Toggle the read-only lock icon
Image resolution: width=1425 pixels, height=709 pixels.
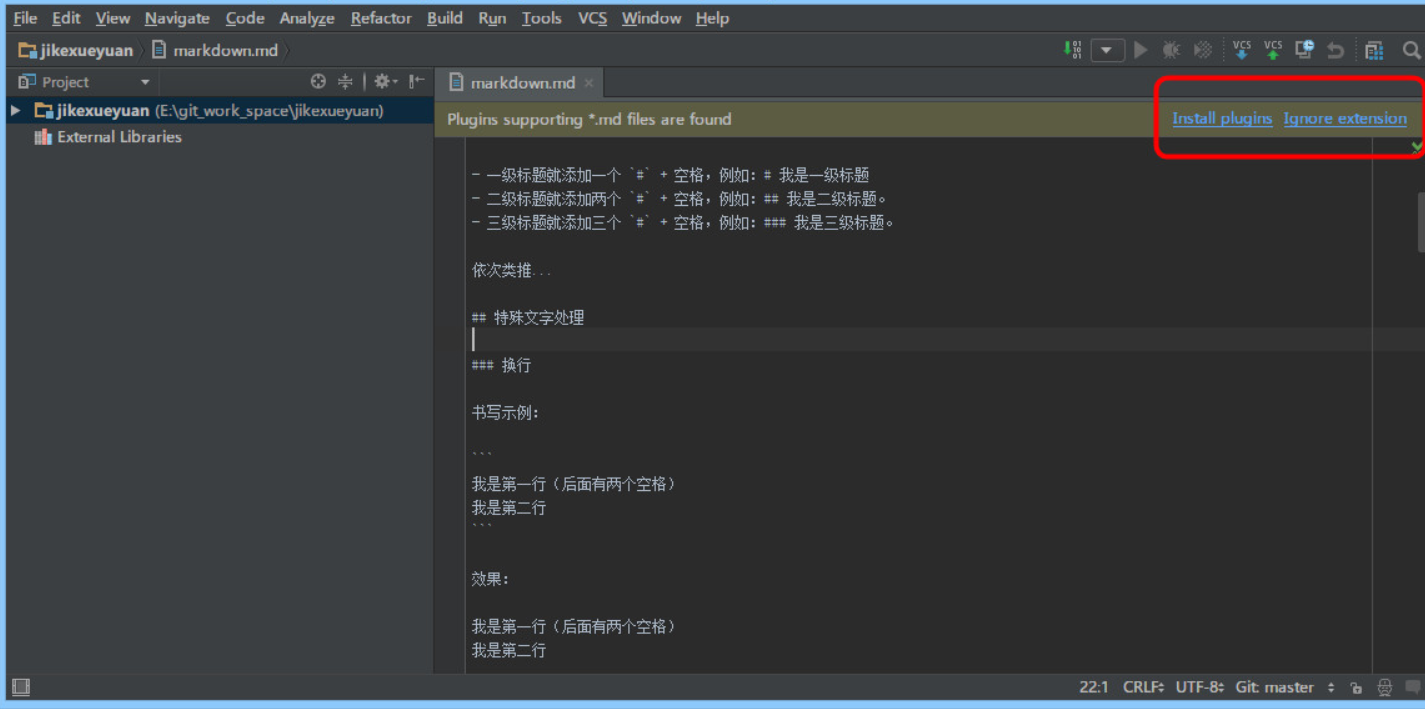1356,688
